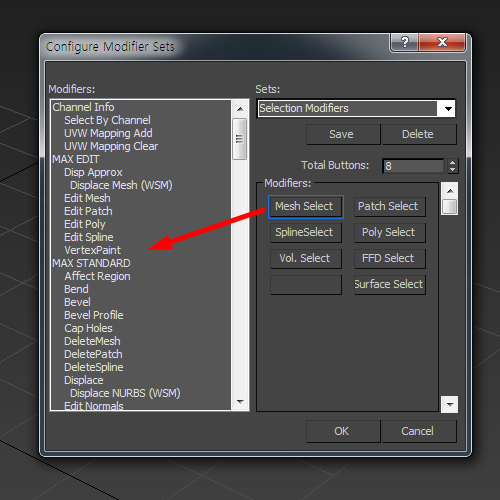Select UVW Mapping Add modifier

click(108, 133)
